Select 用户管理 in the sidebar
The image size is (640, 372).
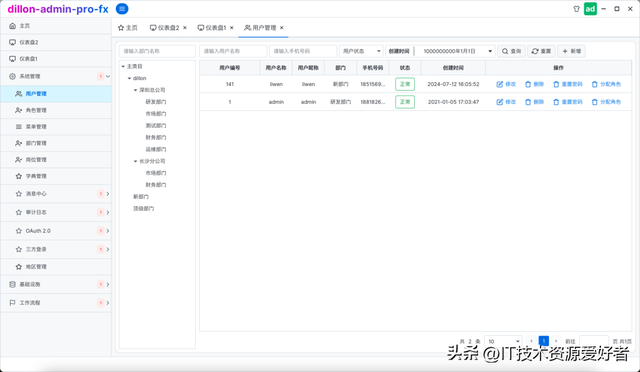56,94
